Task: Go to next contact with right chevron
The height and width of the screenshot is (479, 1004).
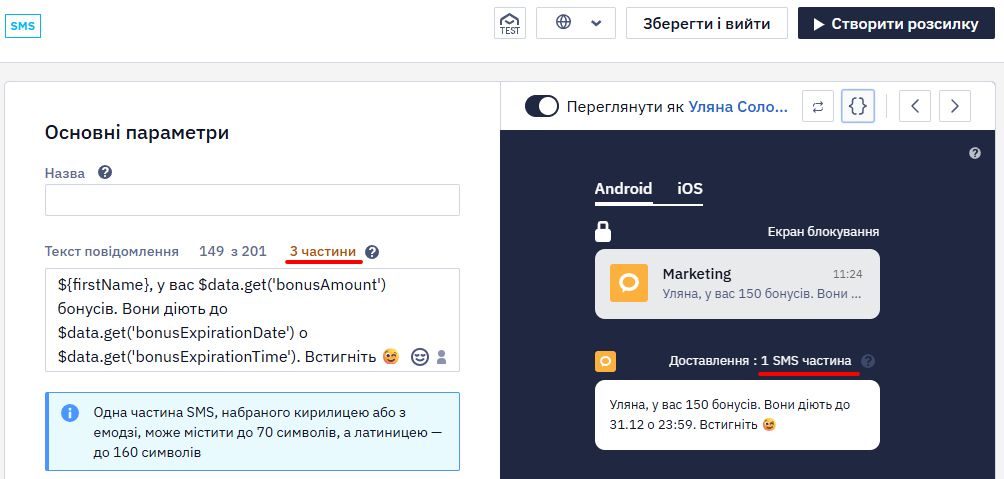Action: pyautogui.click(x=955, y=106)
